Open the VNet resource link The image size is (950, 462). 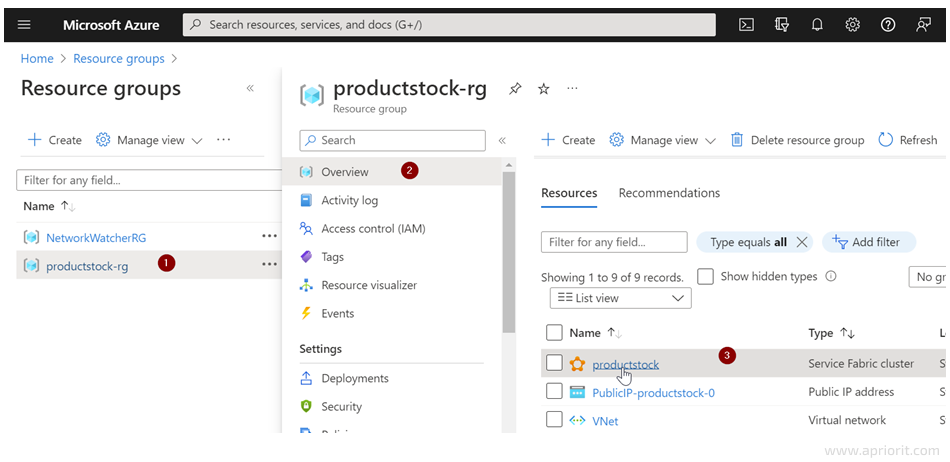click(605, 421)
